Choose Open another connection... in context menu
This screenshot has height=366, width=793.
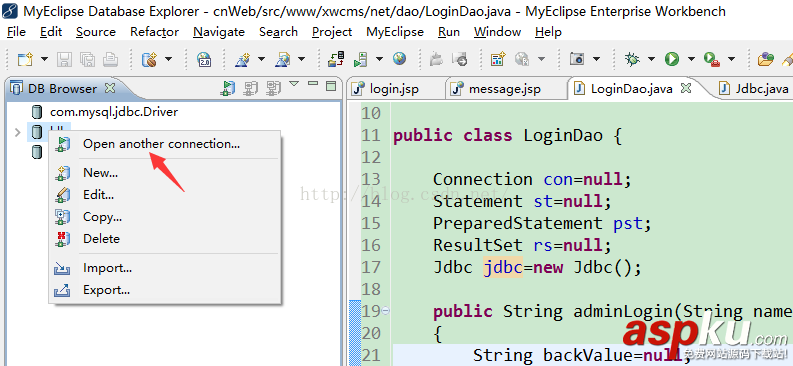pyautogui.click(x=165, y=144)
